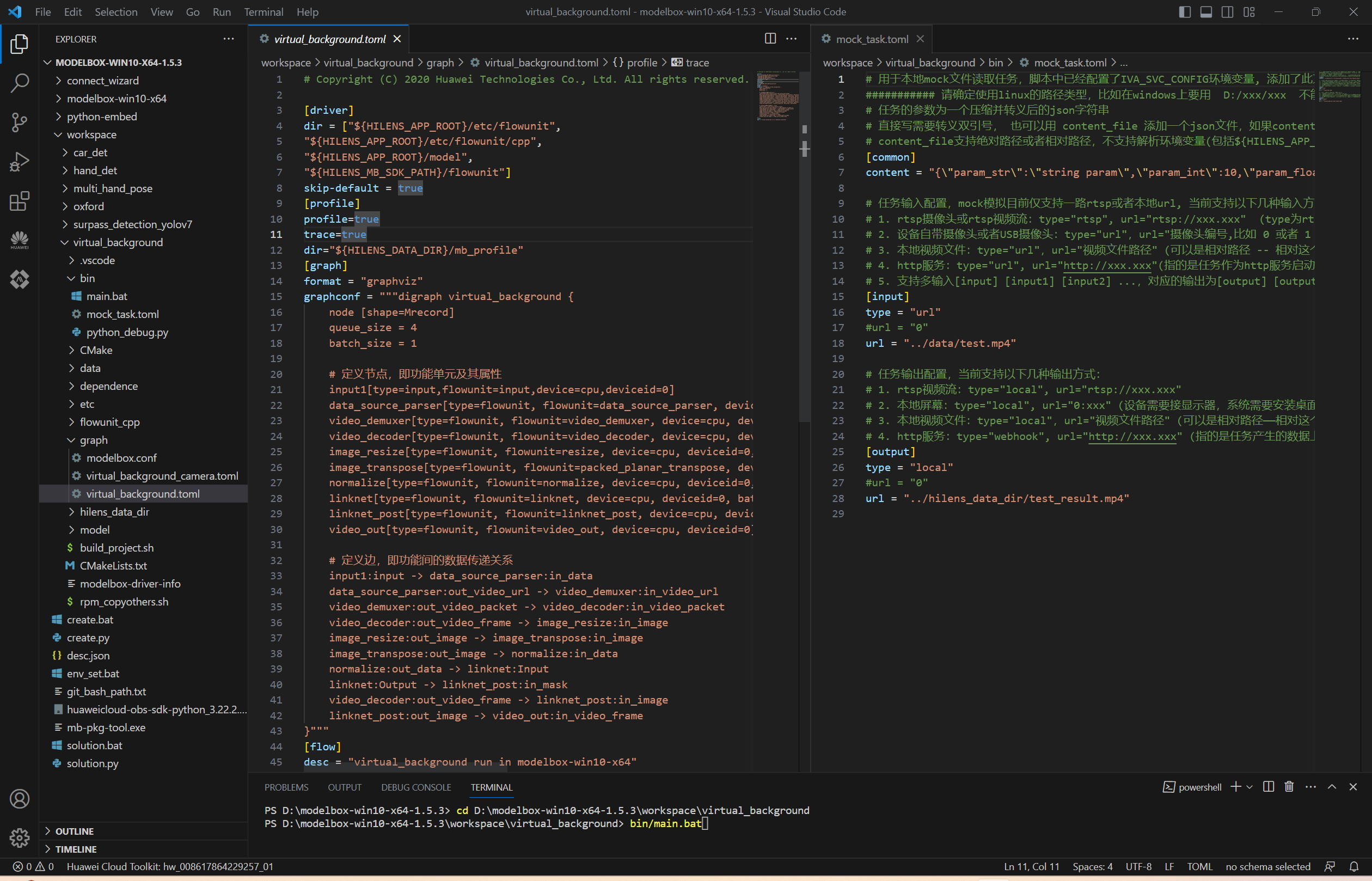Viewport: 1372px width, 881px height.
Task: Open the Extensions view
Action: click(x=20, y=201)
